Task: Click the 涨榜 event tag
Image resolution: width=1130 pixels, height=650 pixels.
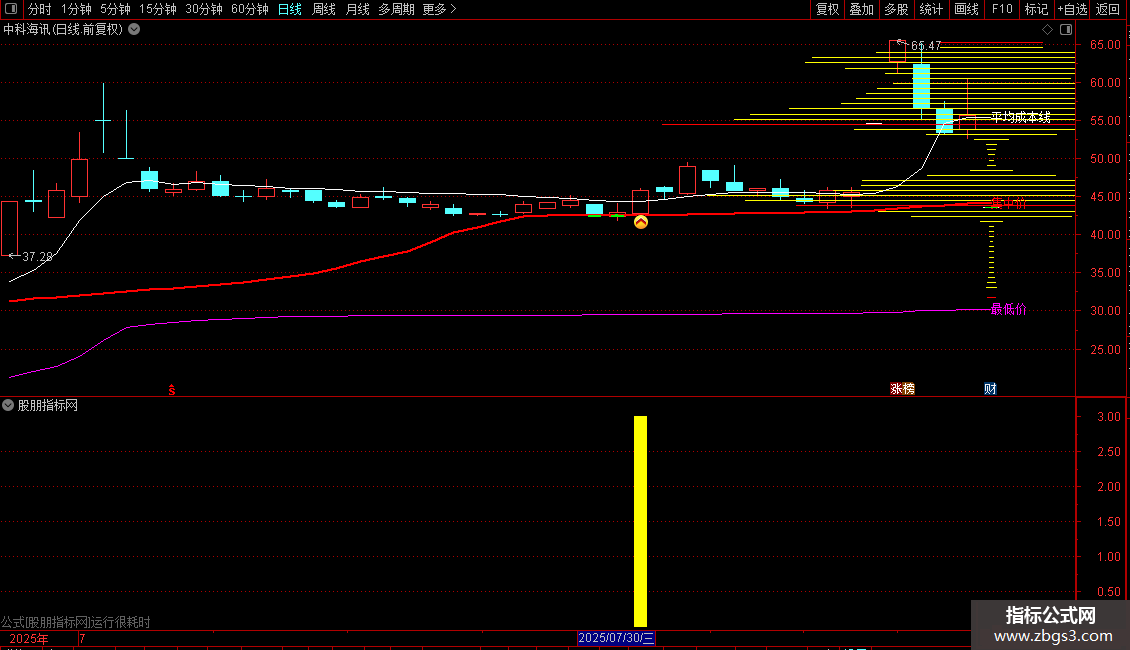Action: click(902, 389)
